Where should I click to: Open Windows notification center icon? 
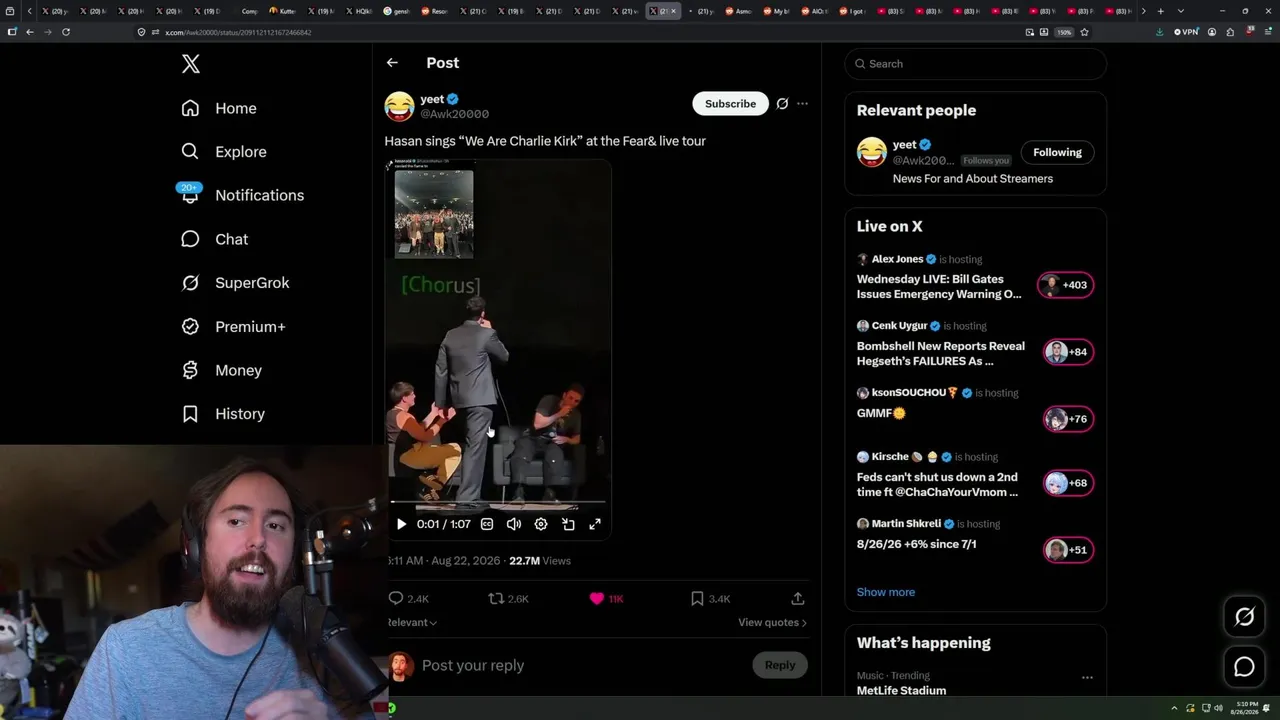[1267, 708]
